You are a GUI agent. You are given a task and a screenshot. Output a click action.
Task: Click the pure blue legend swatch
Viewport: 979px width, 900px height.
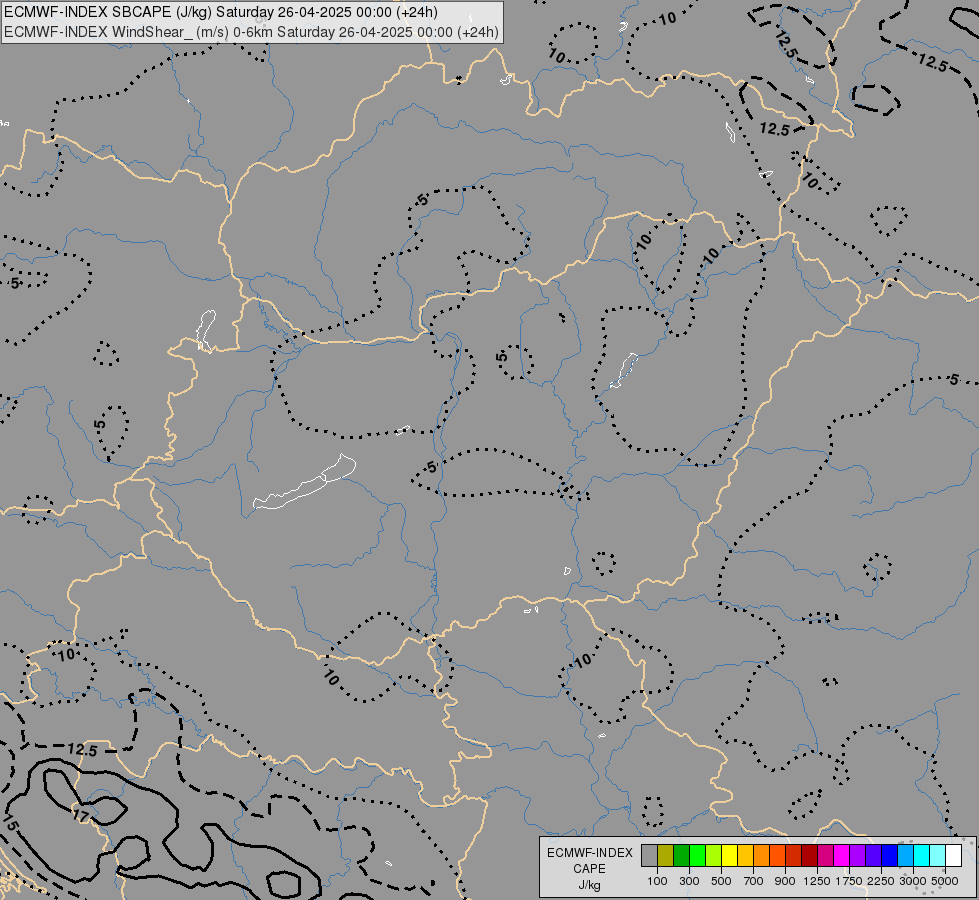pyautogui.click(x=890, y=855)
